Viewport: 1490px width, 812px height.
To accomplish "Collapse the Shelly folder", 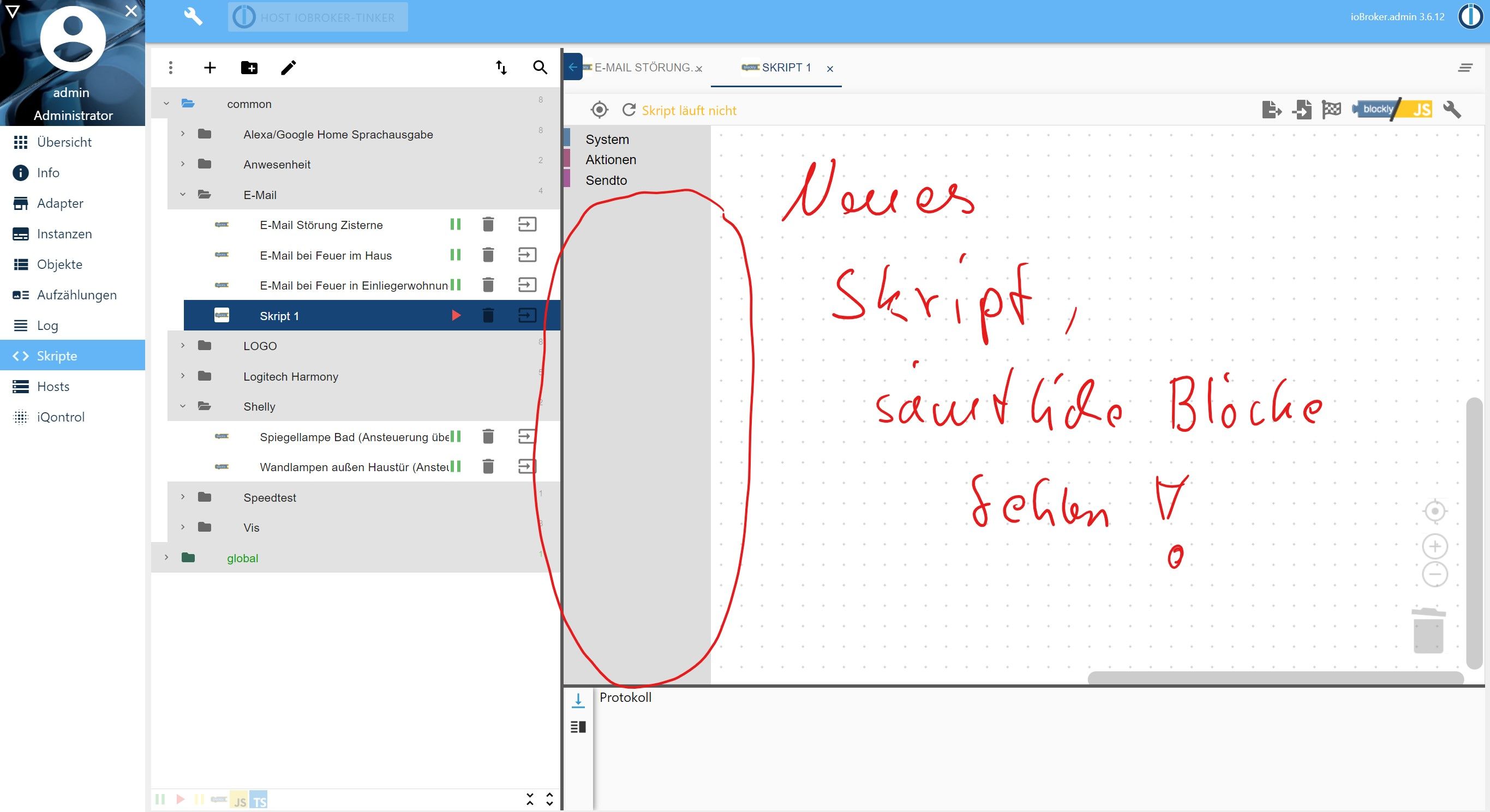I will [183, 406].
